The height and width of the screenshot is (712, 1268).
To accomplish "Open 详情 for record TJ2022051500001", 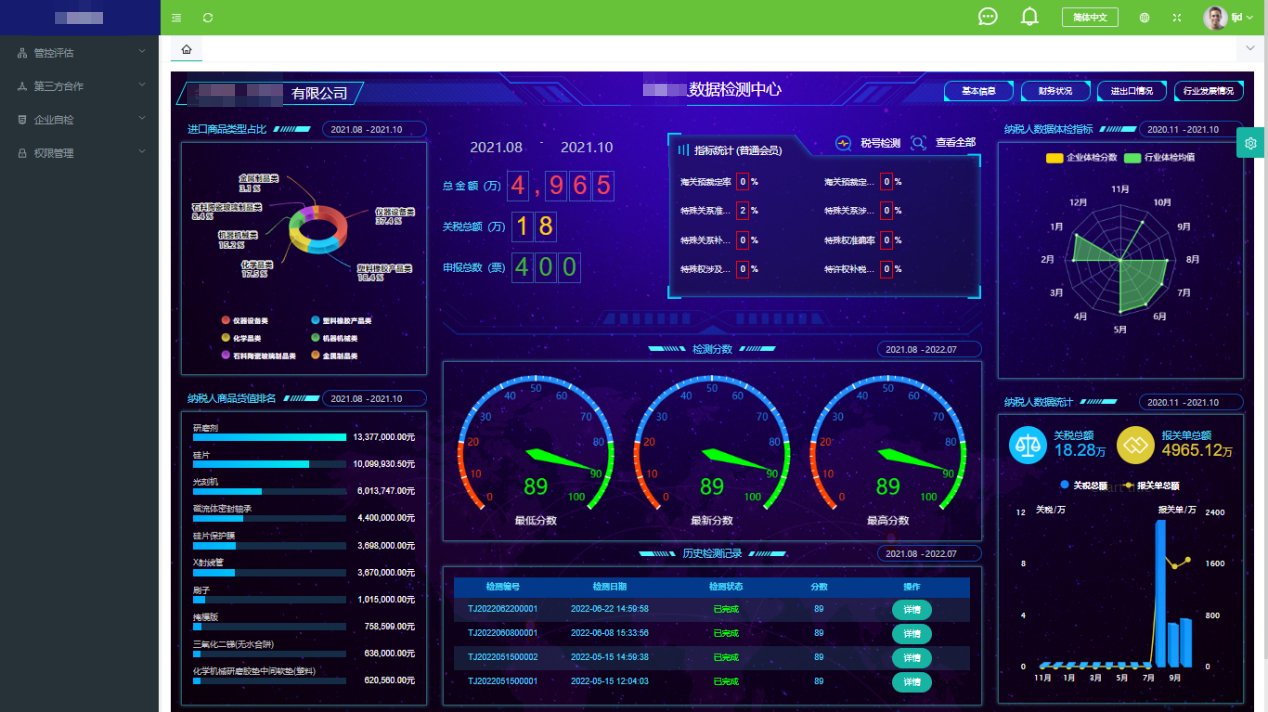I will pyautogui.click(x=912, y=682).
